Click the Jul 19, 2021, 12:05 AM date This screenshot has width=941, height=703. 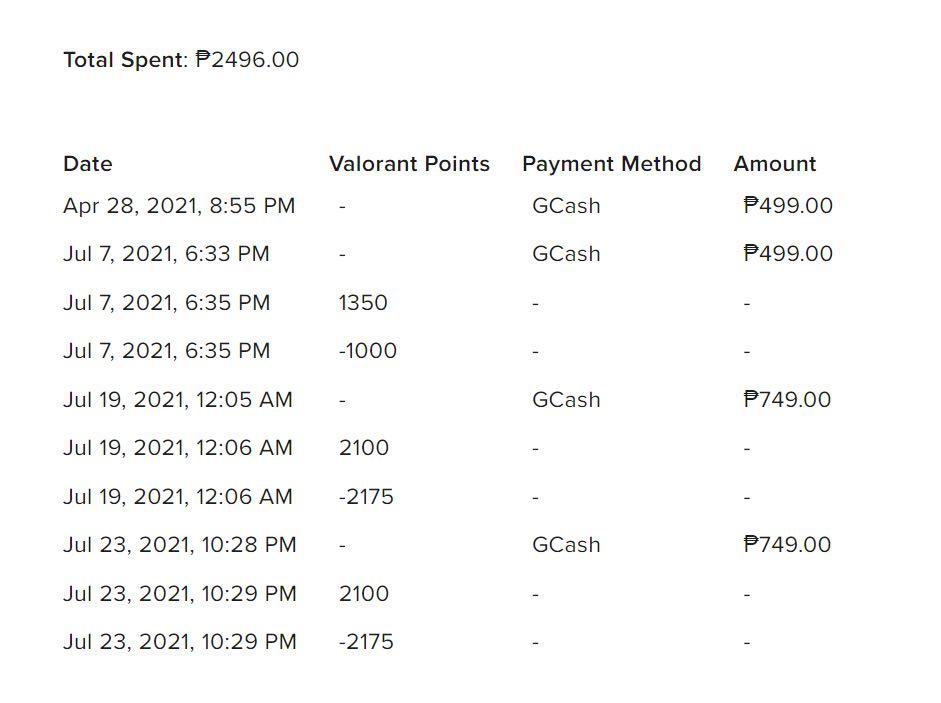(x=178, y=400)
